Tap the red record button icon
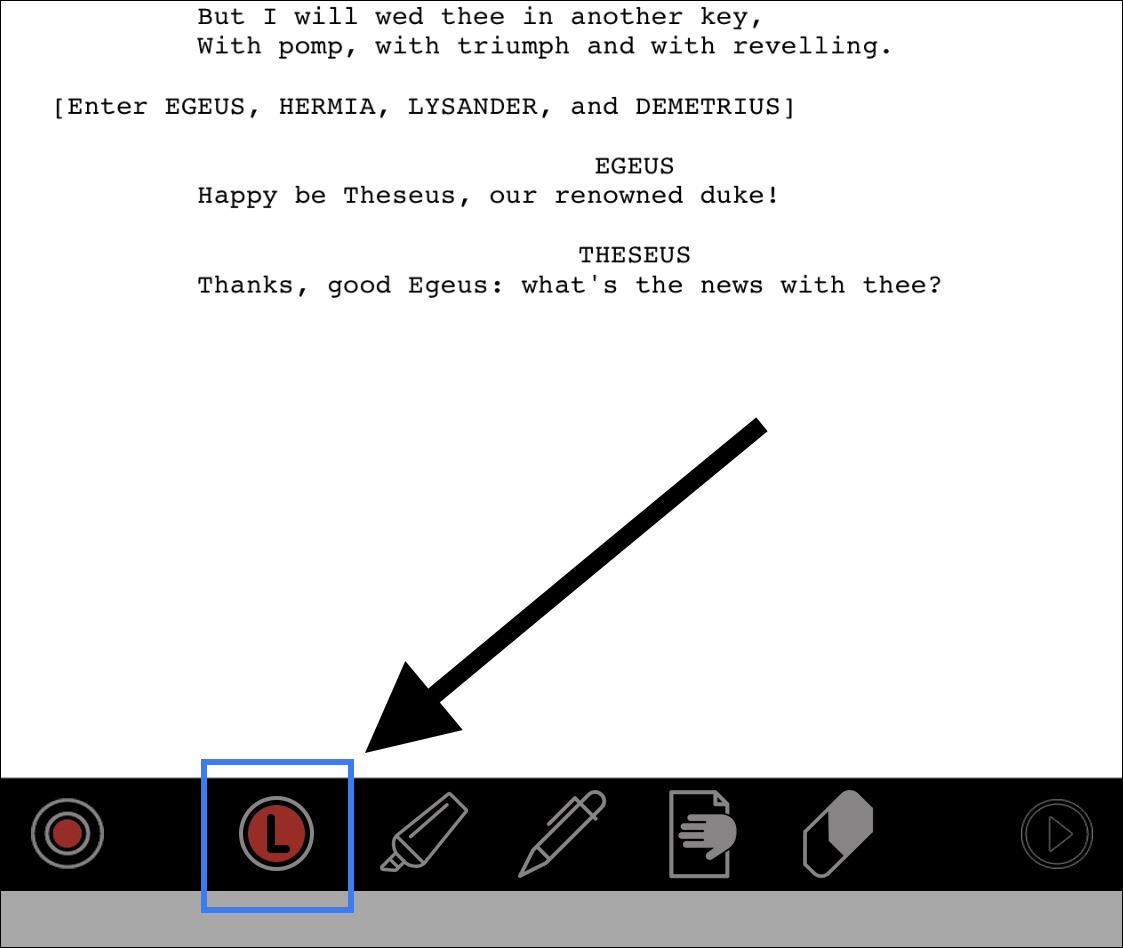This screenshot has height=948, width=1123. pos(67,833)
